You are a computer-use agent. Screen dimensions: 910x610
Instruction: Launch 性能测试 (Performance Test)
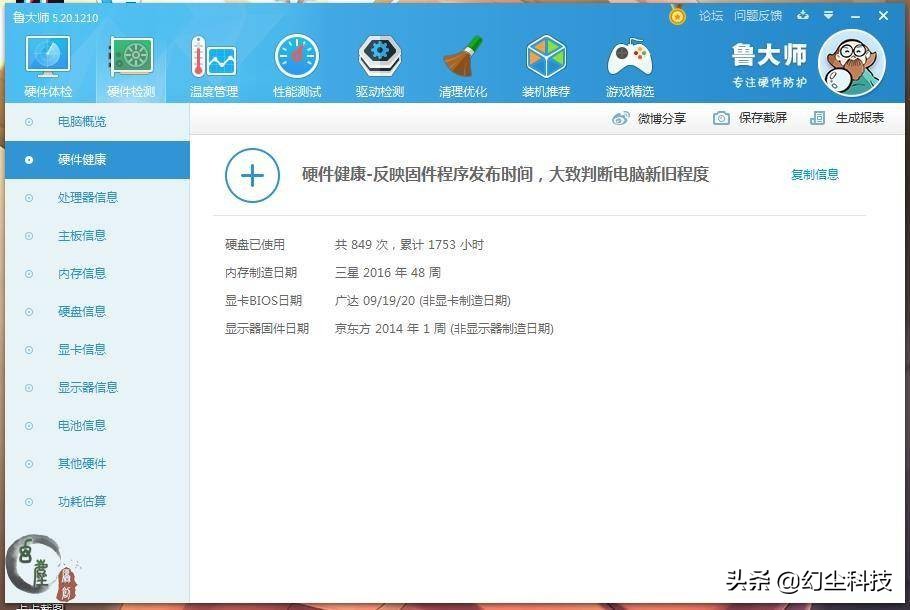coord(296,62)
